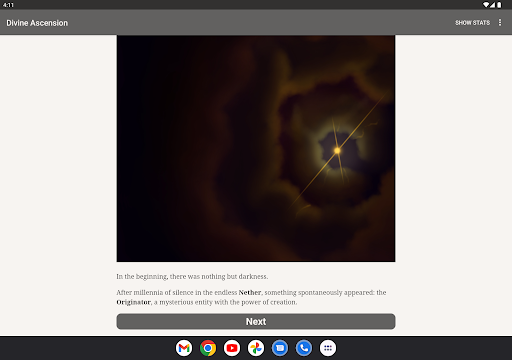Open the all apps drawer icon
The width and height of the screenshot is (512, 360).
pyautogui.click(x=328, y=348)
